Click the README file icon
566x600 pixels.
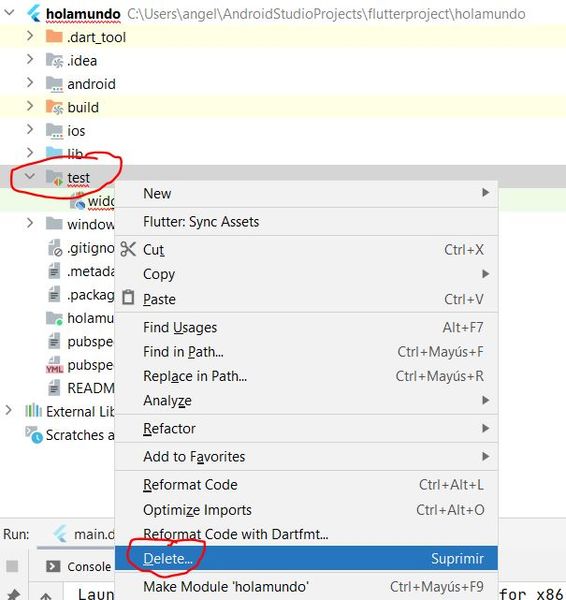pyautogui.click(x=54, y=388)
